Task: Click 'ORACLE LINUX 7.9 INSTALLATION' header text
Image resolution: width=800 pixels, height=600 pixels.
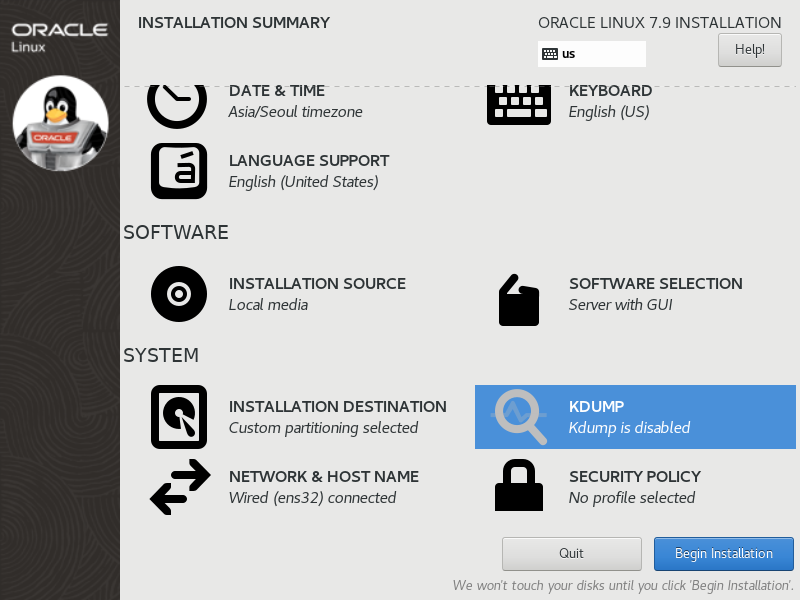Action: click(x=659, y=23)
